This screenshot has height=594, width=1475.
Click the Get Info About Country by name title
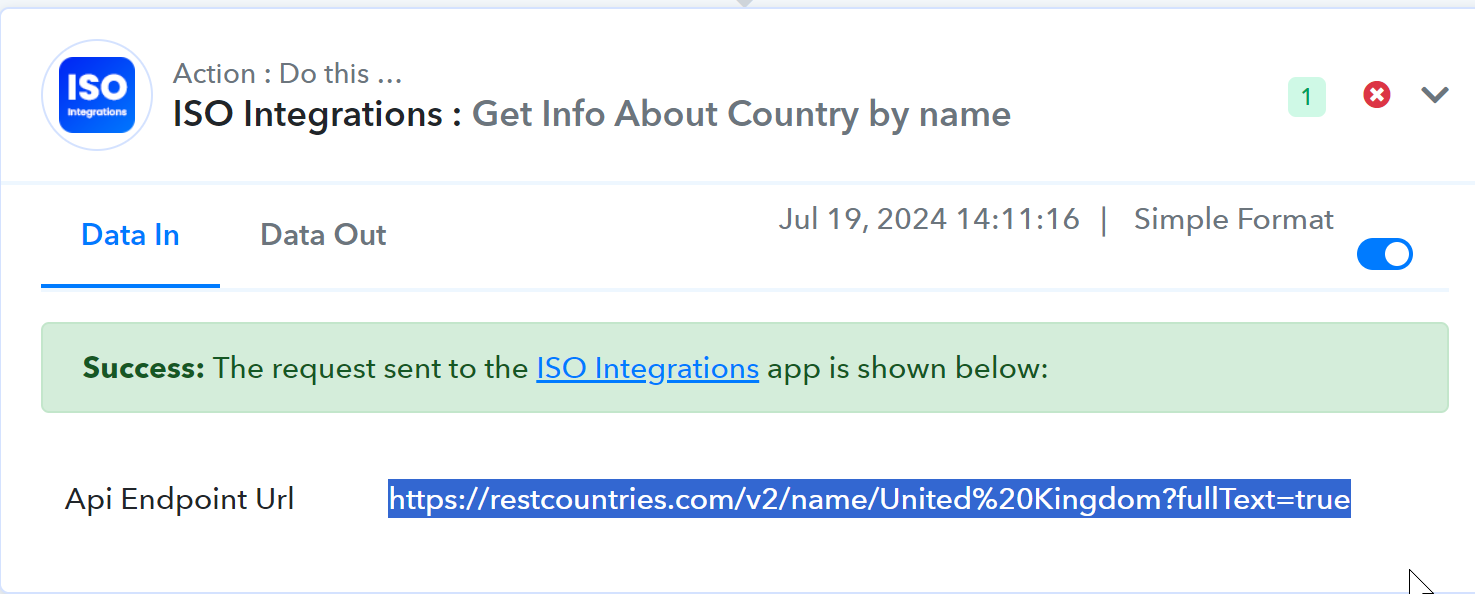coord(741,114)
